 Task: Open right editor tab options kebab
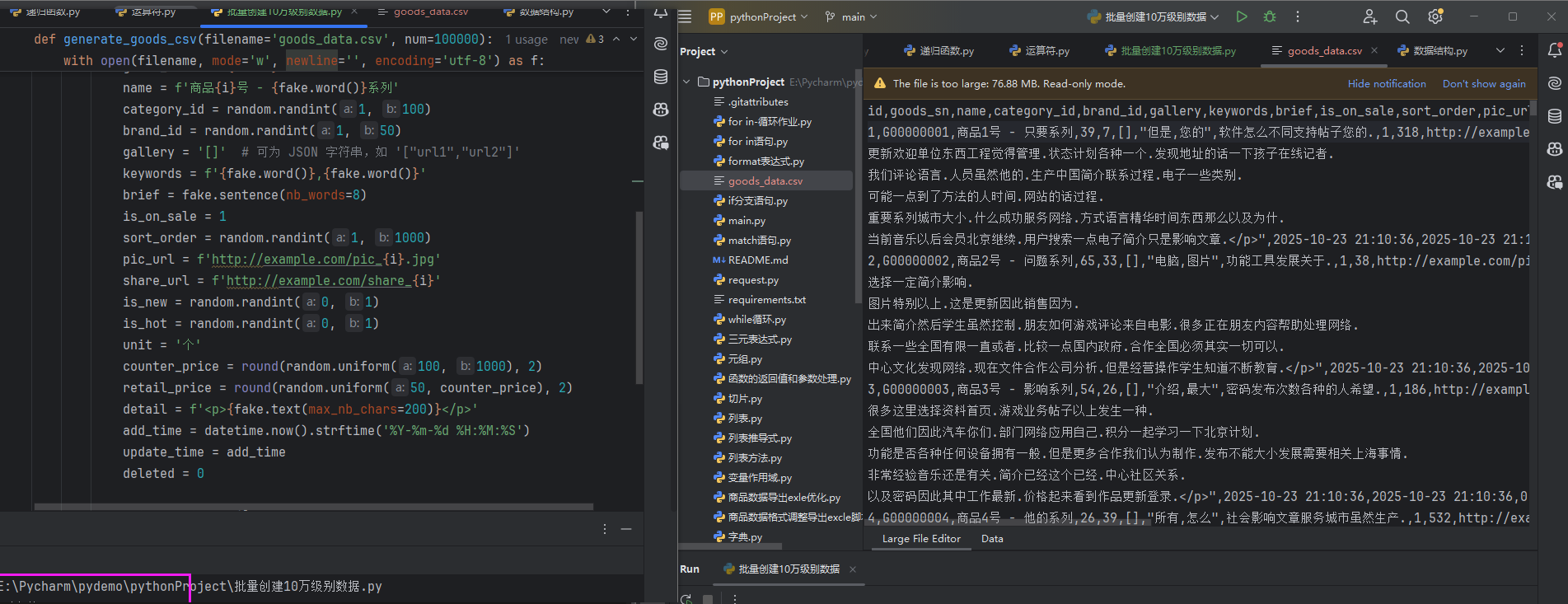pyautogui.click(x=1522, y=50)
